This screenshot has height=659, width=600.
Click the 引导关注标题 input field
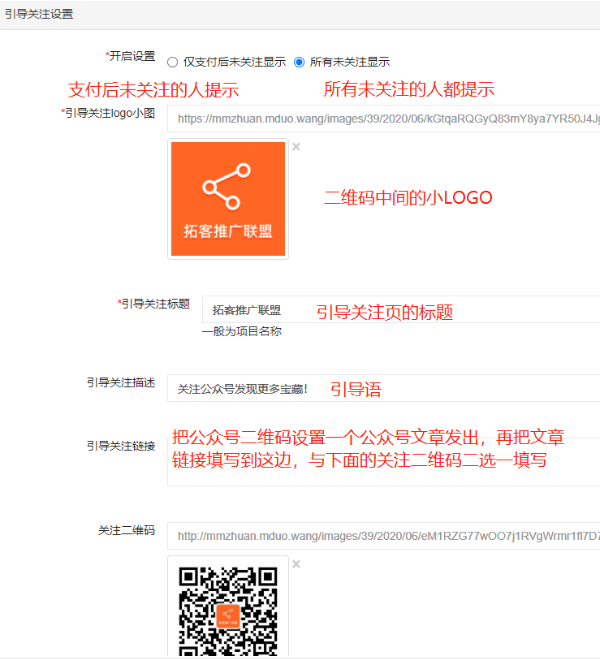[x=401, y=310]
